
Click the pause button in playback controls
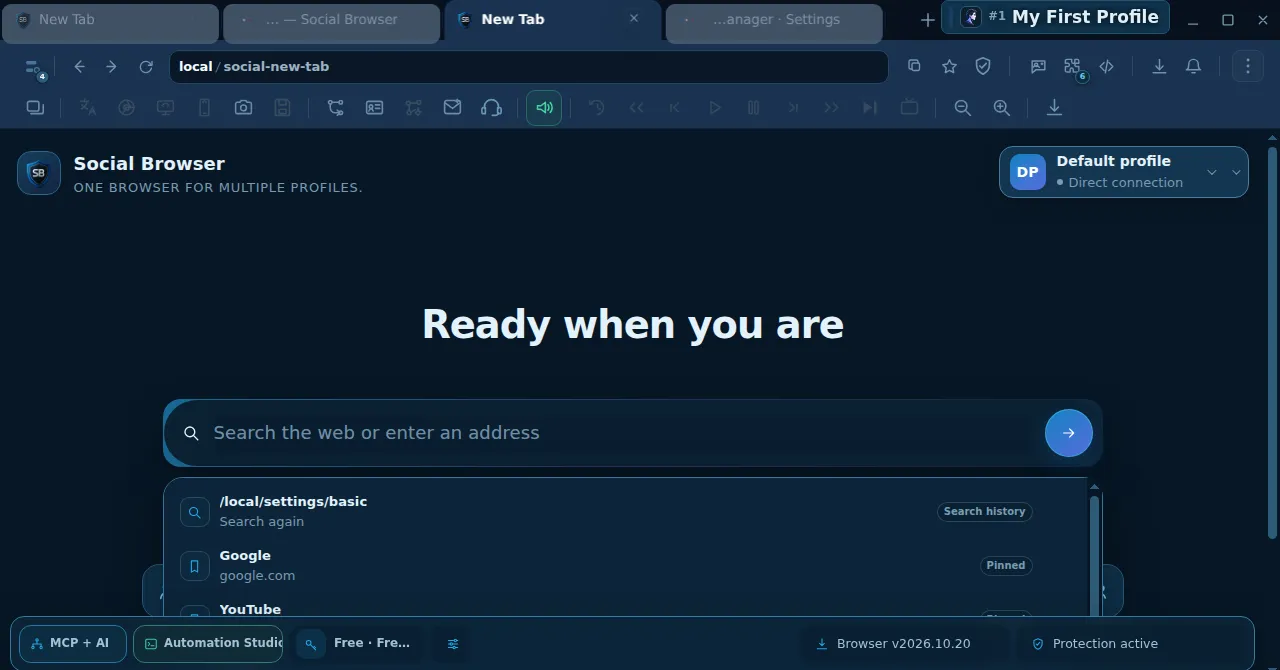click(x=753, y=108)
